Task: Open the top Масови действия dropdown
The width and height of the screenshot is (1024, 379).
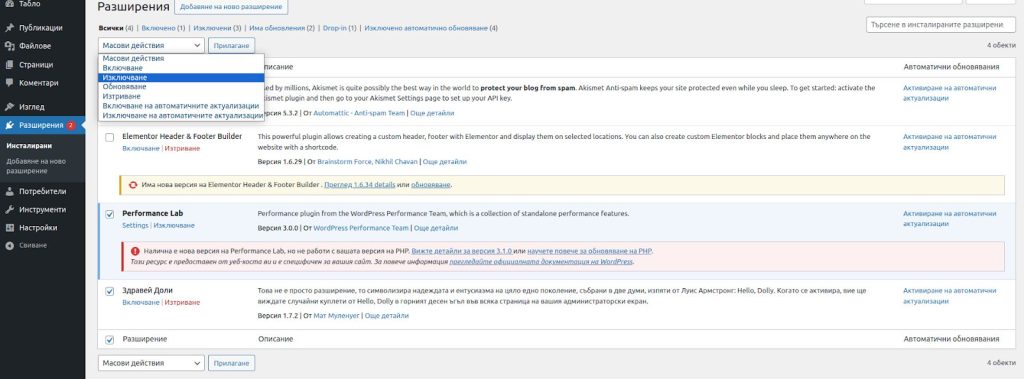Action: pyautogui.click(x=152, y=45)
